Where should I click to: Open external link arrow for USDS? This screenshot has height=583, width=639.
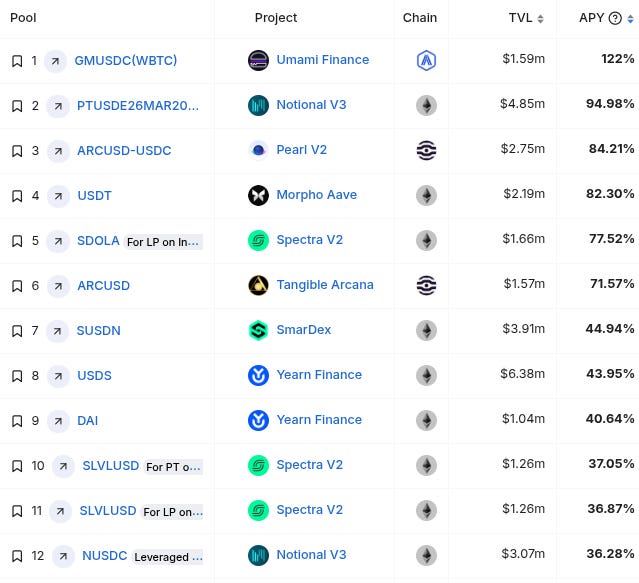coord(58,376)
